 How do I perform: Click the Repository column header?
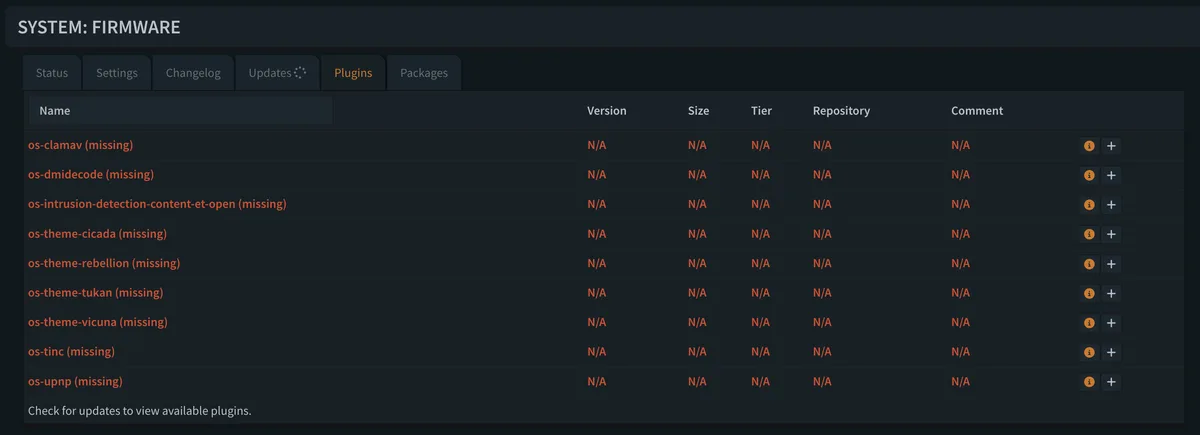point(842,111)
